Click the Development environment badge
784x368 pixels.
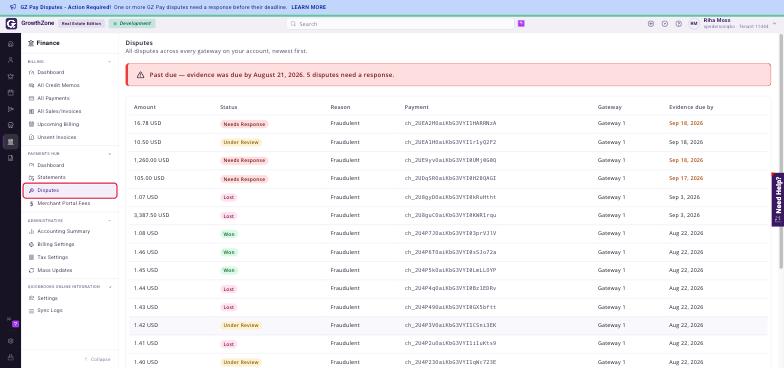[132, 24]
